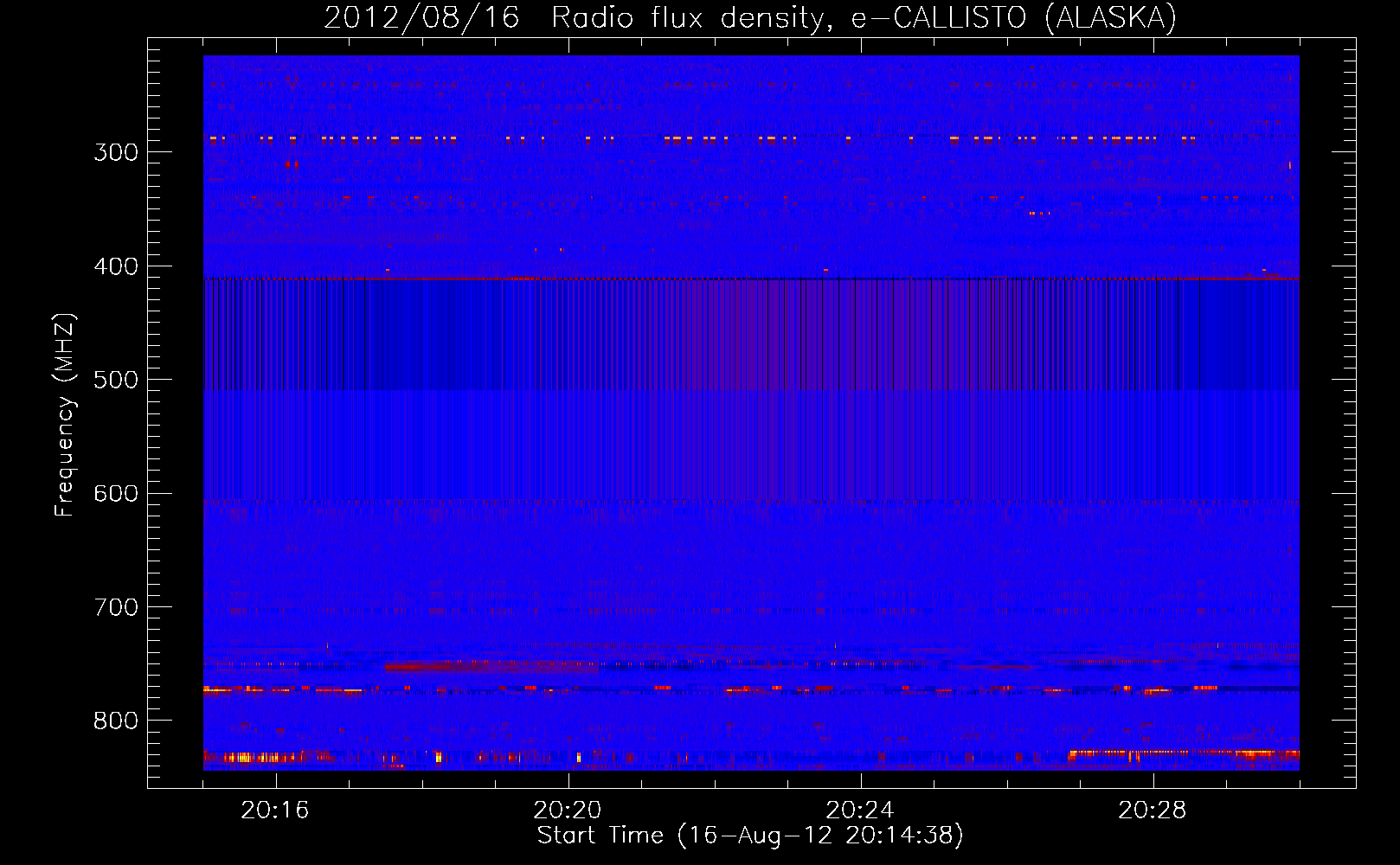This screenshot has width=1400, height=865.
Task: Click the 400 frequency tick label
Action: click(x=116, y=266)
